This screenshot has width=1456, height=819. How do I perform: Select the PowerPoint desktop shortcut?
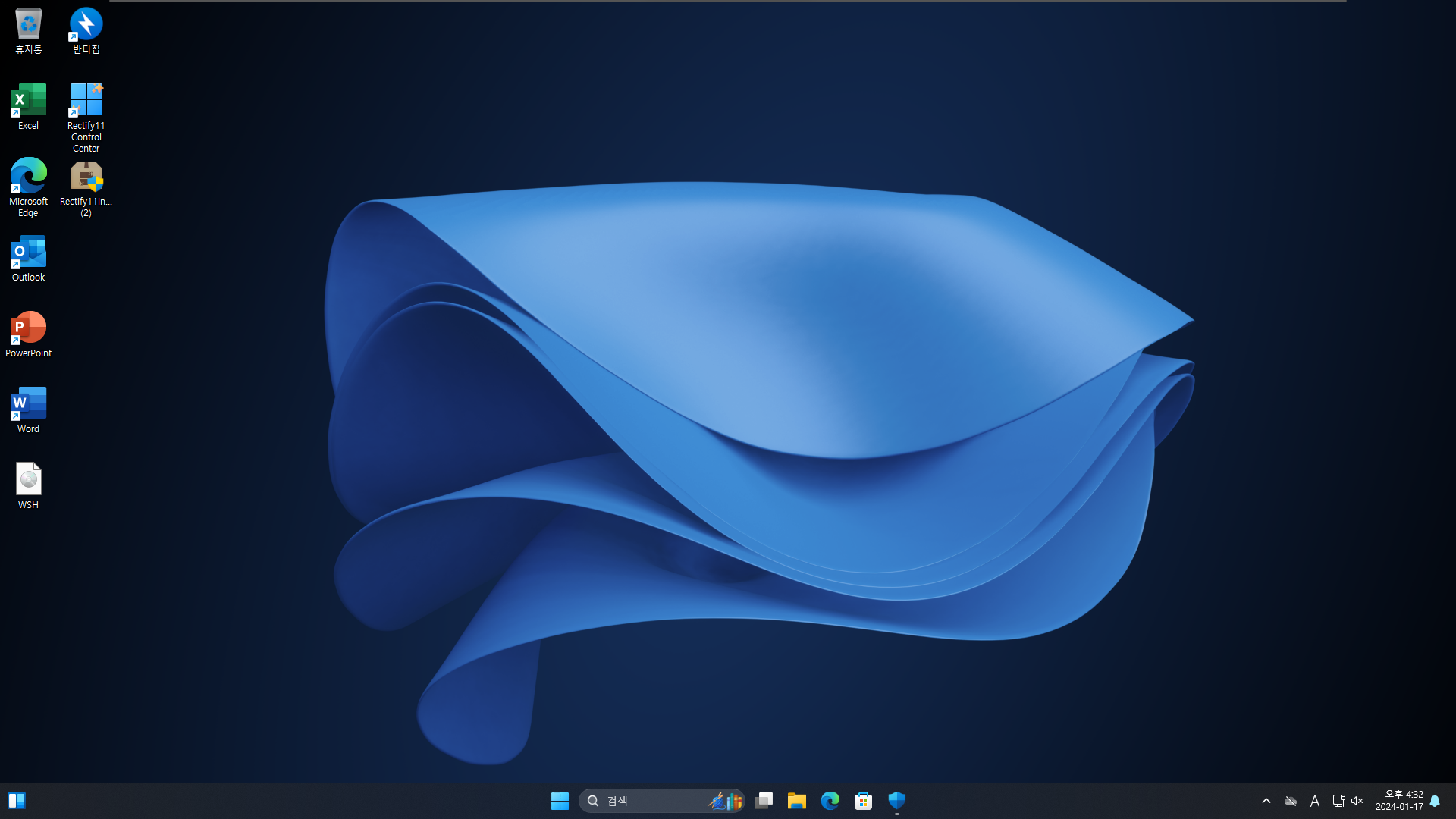(x=29, y=335)
